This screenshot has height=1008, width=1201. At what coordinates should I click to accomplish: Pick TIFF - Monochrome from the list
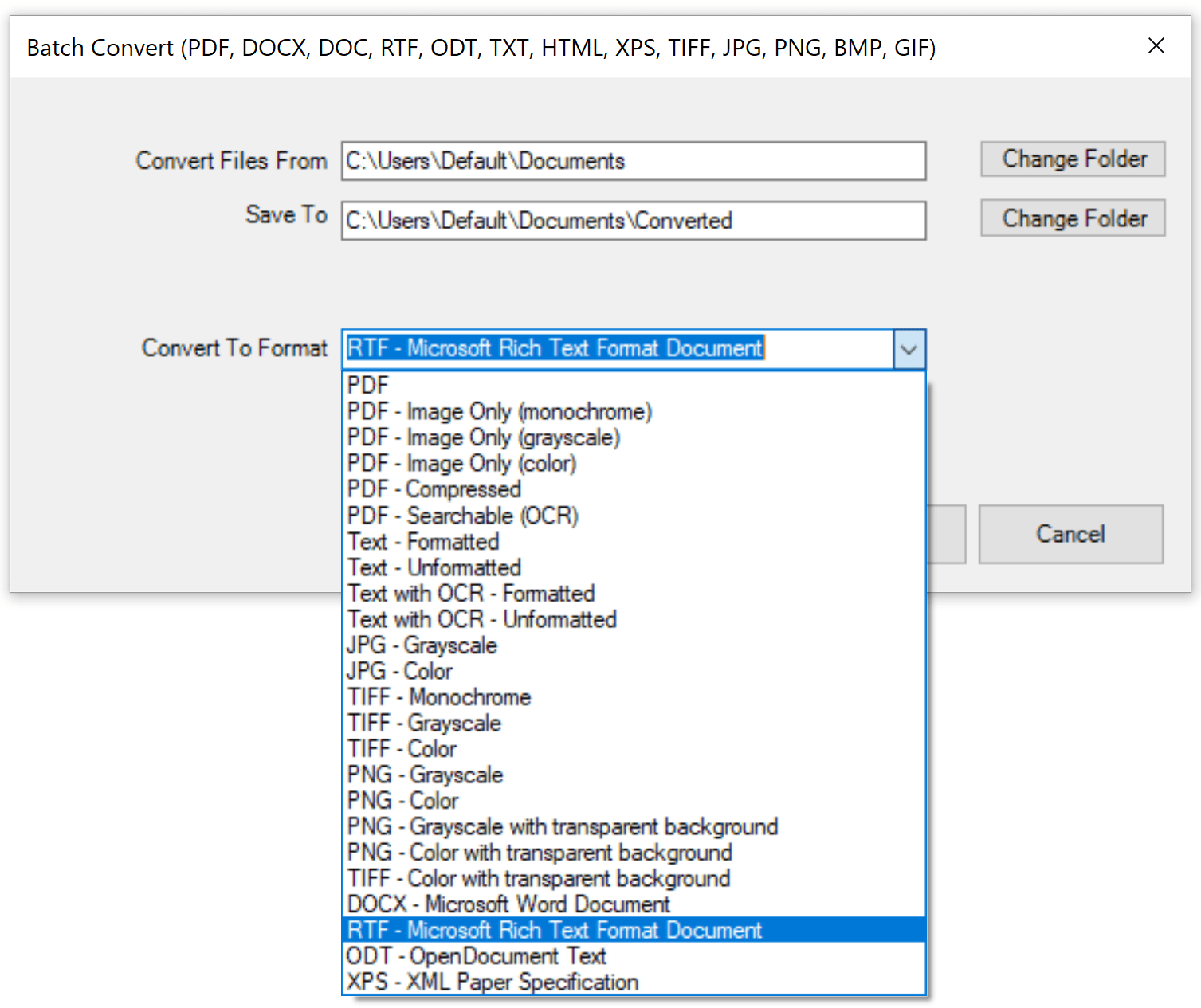pos(439,697)
